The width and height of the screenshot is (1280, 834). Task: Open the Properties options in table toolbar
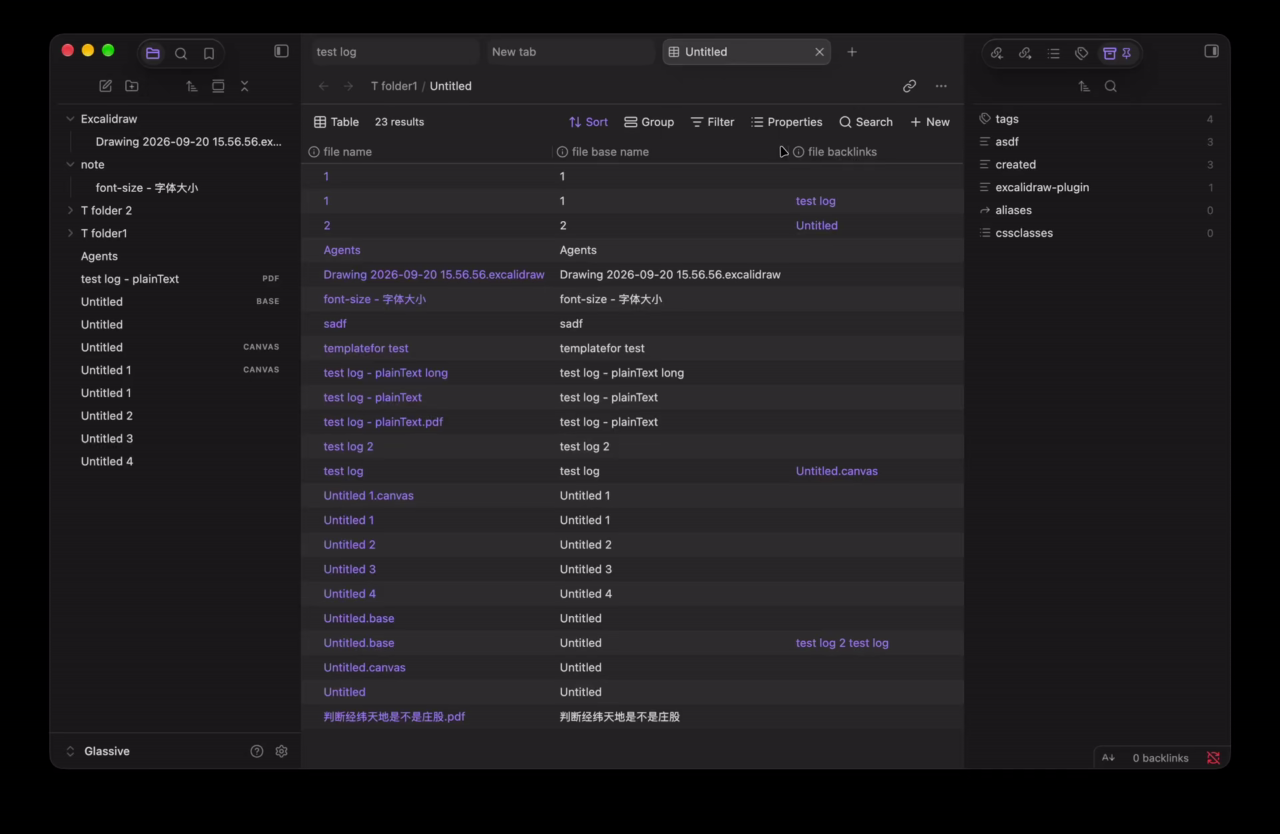pyautogui.click(x=787, y=122)
